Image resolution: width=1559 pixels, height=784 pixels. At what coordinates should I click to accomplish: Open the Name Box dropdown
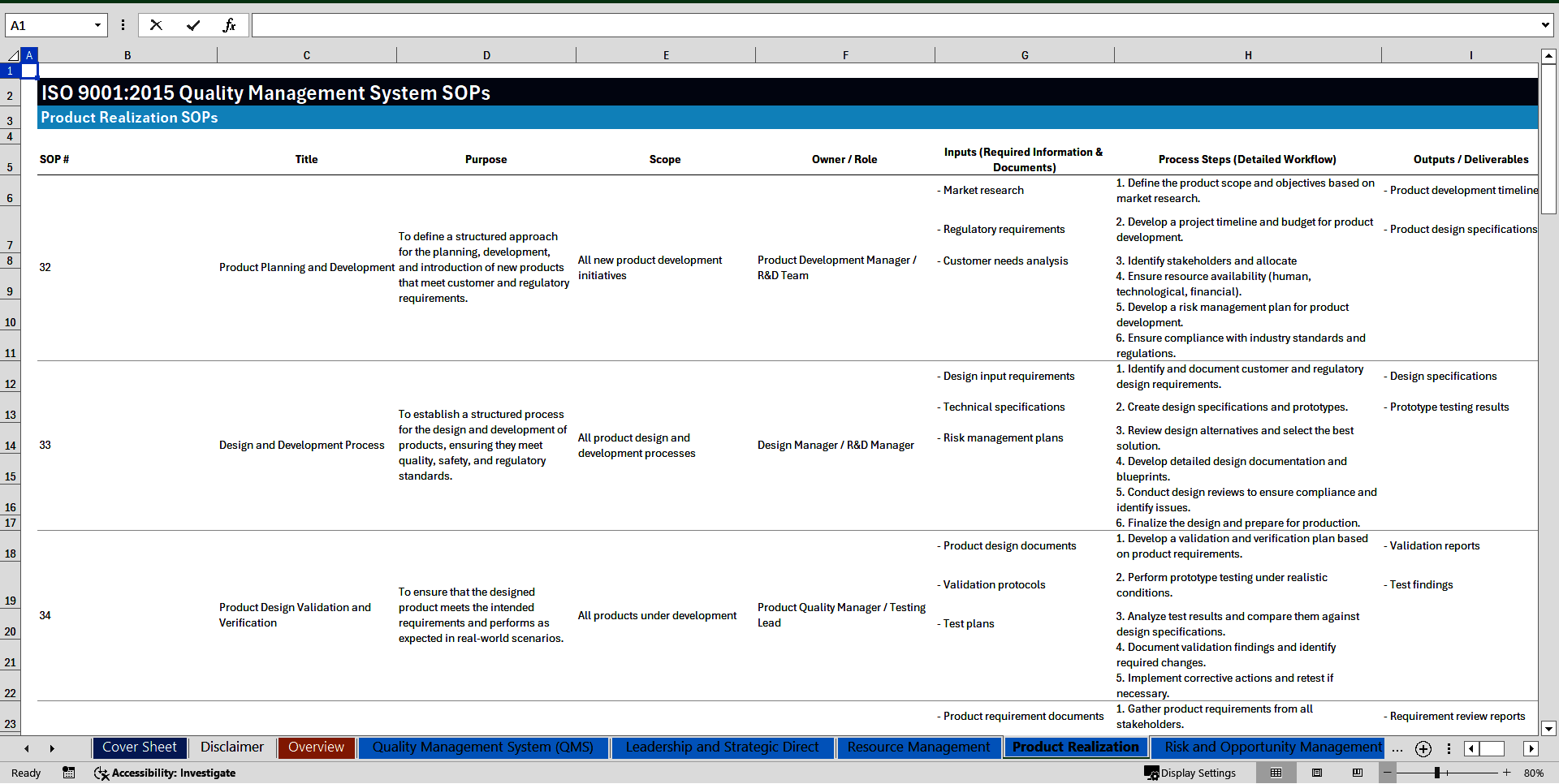[97, 25]
